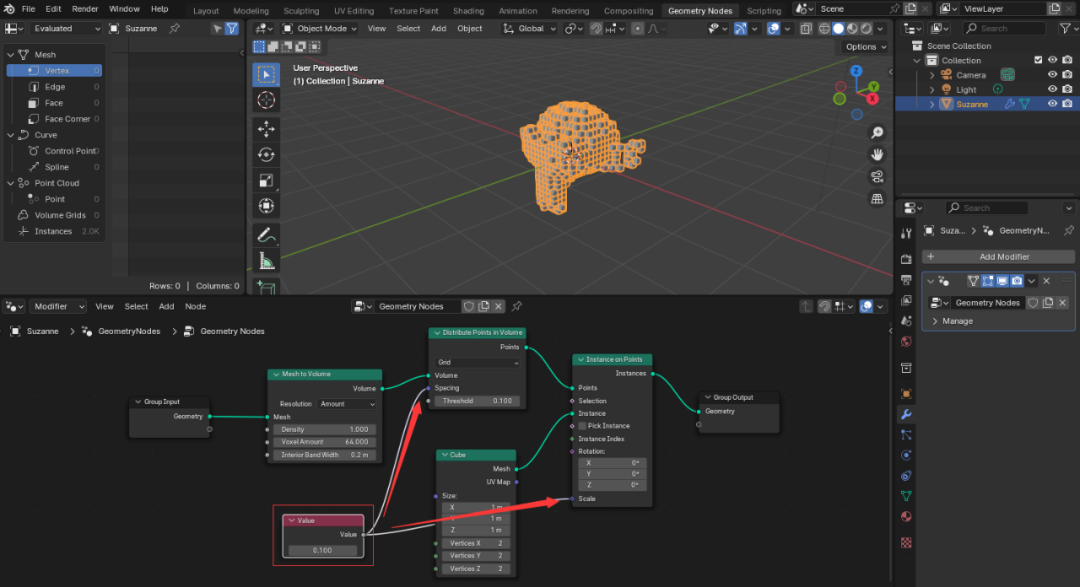Open the File menu
This screenshot has width=1080, height=587.
point(28,9)
